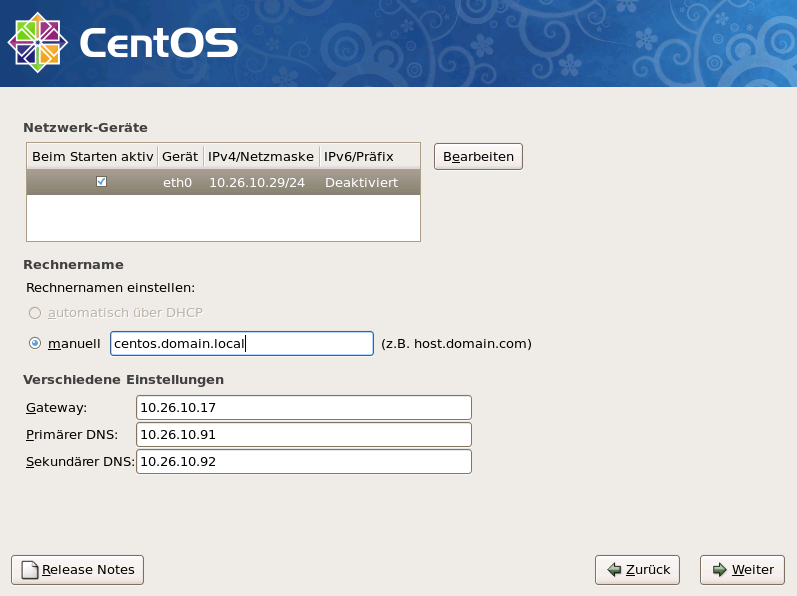Click the 'Deaktiviert' IPv6 cell
Viewport: 797px width, 596px height.
362,182
